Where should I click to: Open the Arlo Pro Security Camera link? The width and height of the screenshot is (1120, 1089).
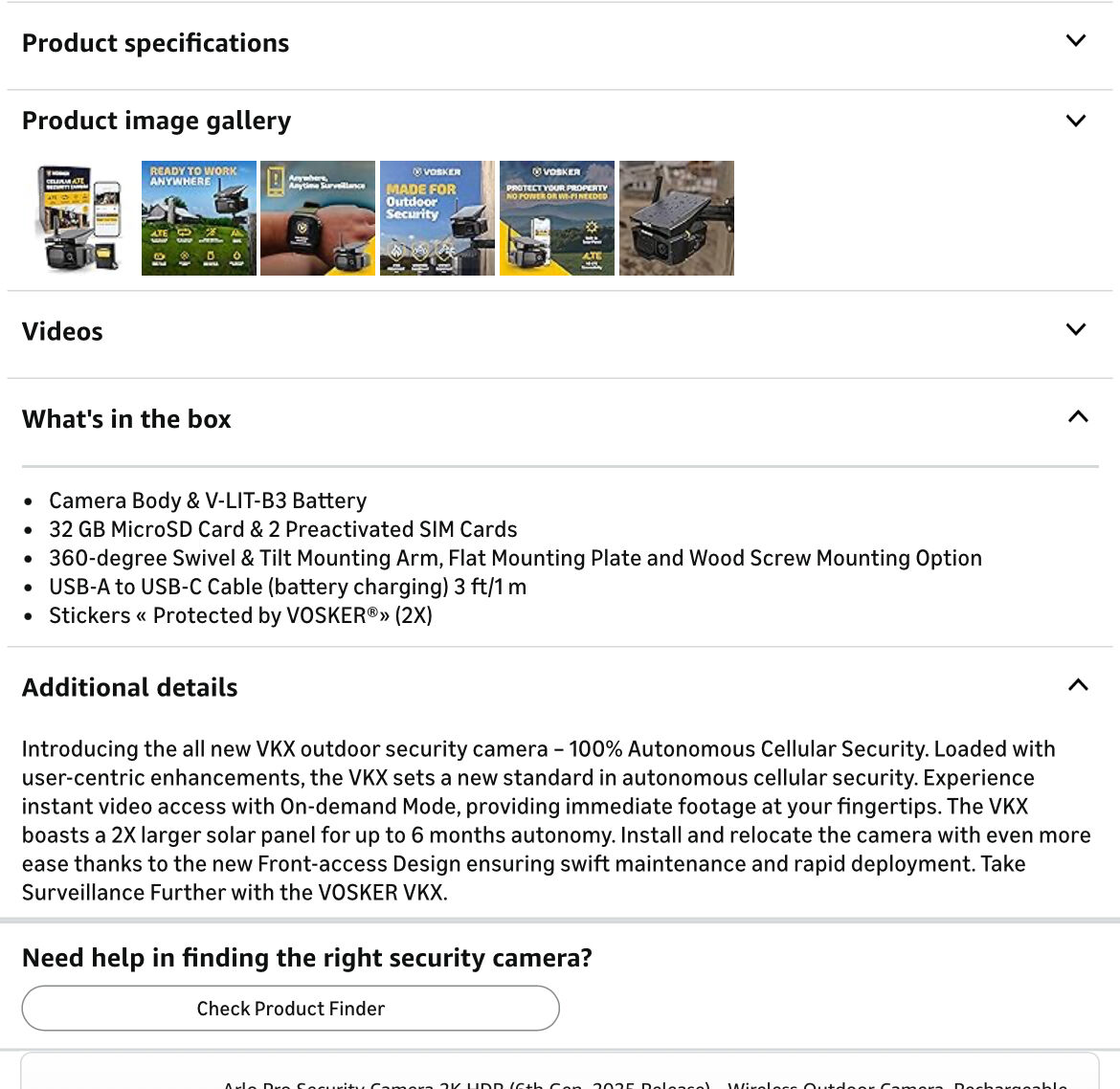coord(644,1083)
